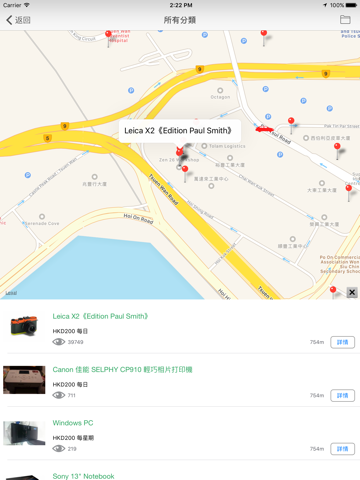Tap the HKD200 每日 price under Leica X2
This screenshot has height=480, width=360.
tap(70, 331)
